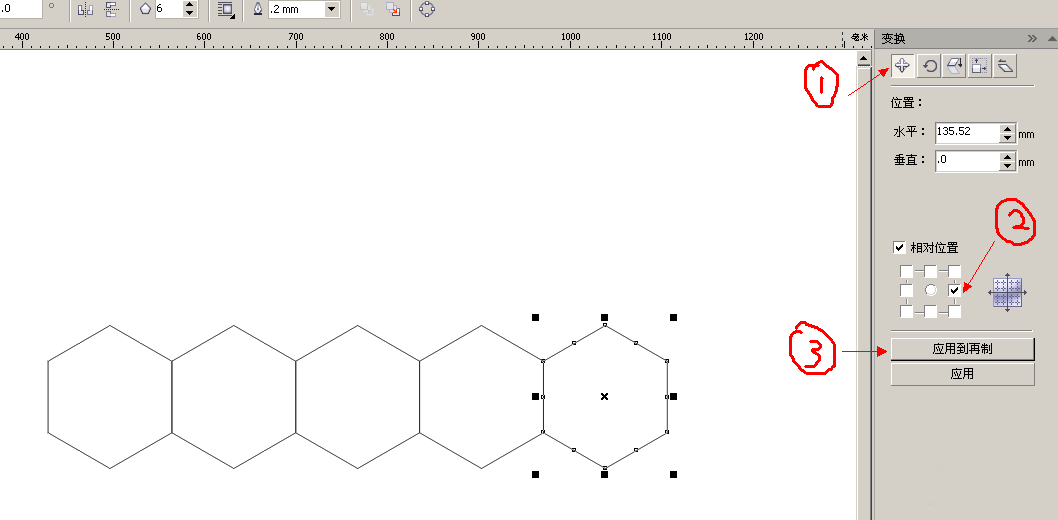Decrease 水平 value with down arrow
Image resolution: width=1058 pixels, height=520 pixels.
pos(1007,138)
